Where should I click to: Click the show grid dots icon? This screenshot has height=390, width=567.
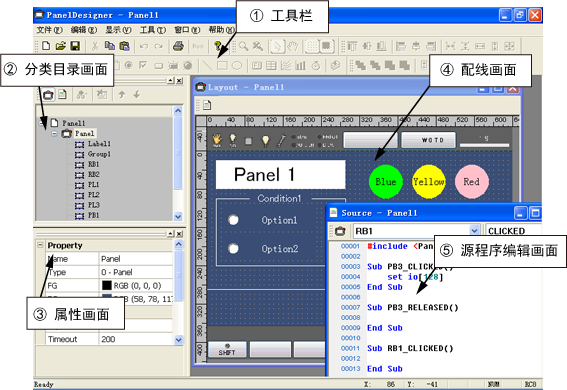click(x=312, y=46)
